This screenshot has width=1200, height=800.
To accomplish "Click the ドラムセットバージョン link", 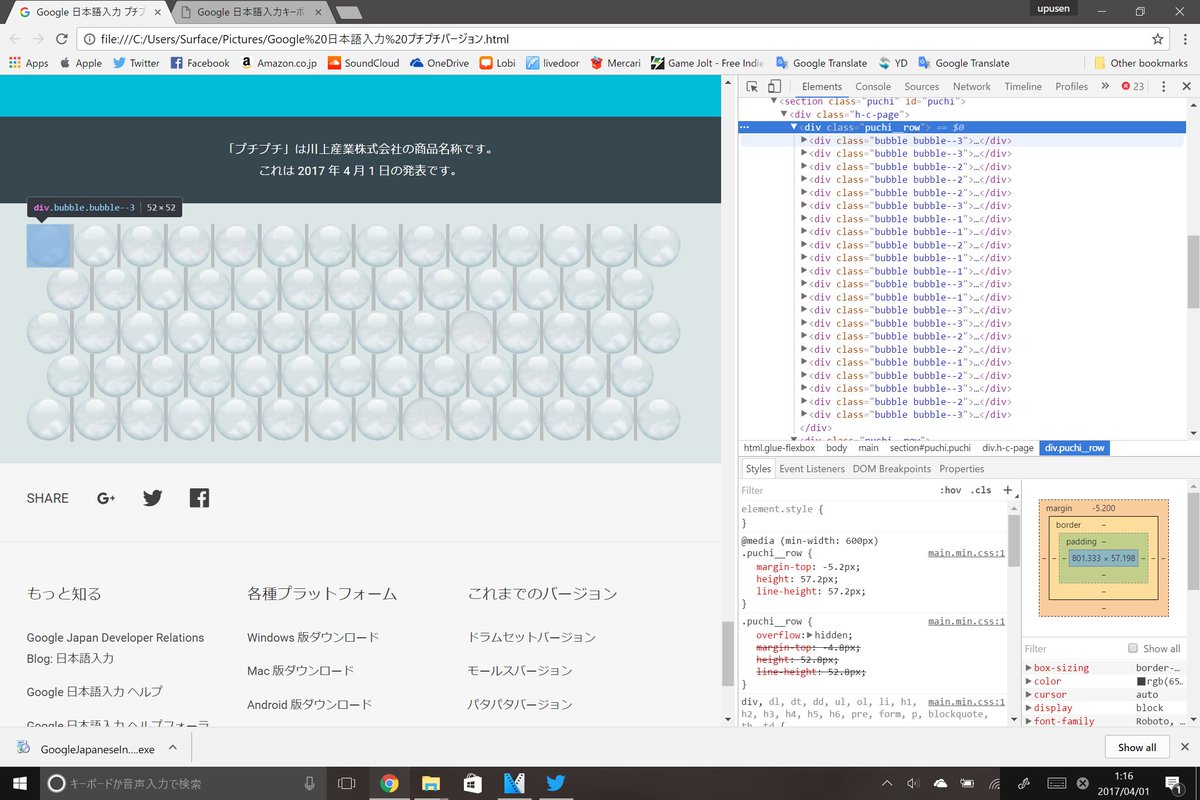I will tap(531, 637).
